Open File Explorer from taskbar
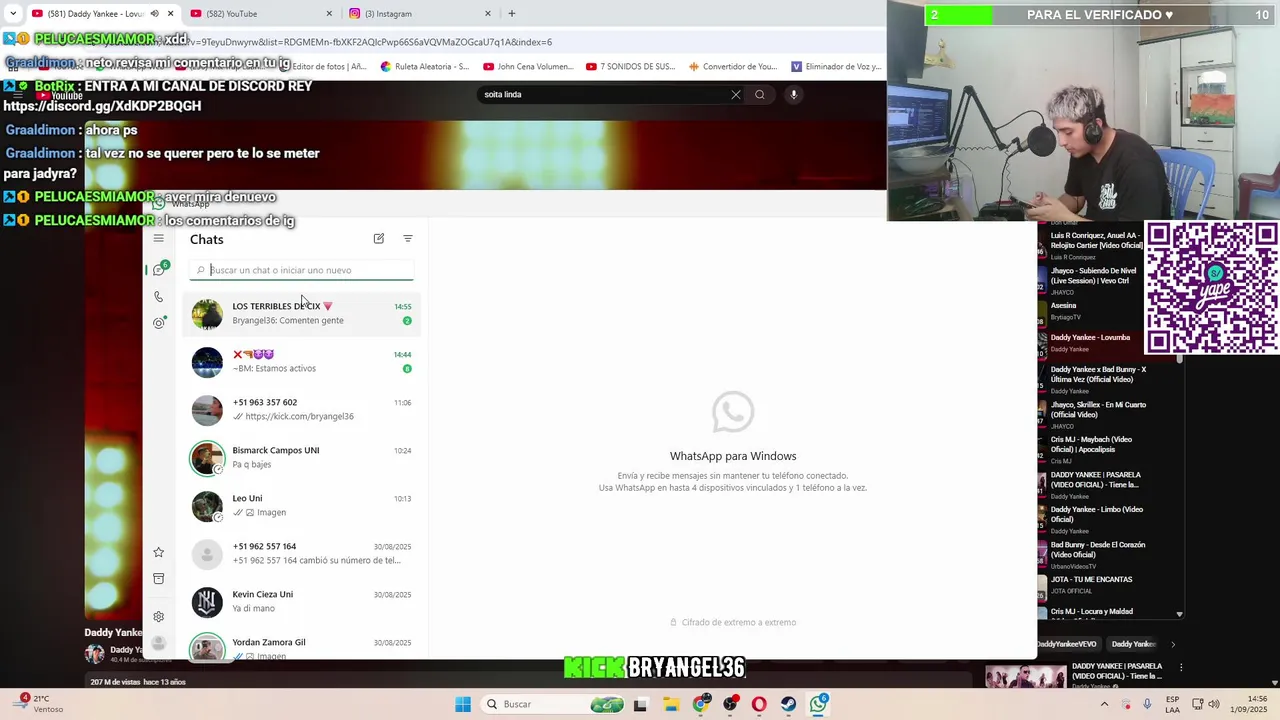The width and height of the screenshot is (1280, 720). click(x=670, y=704)
